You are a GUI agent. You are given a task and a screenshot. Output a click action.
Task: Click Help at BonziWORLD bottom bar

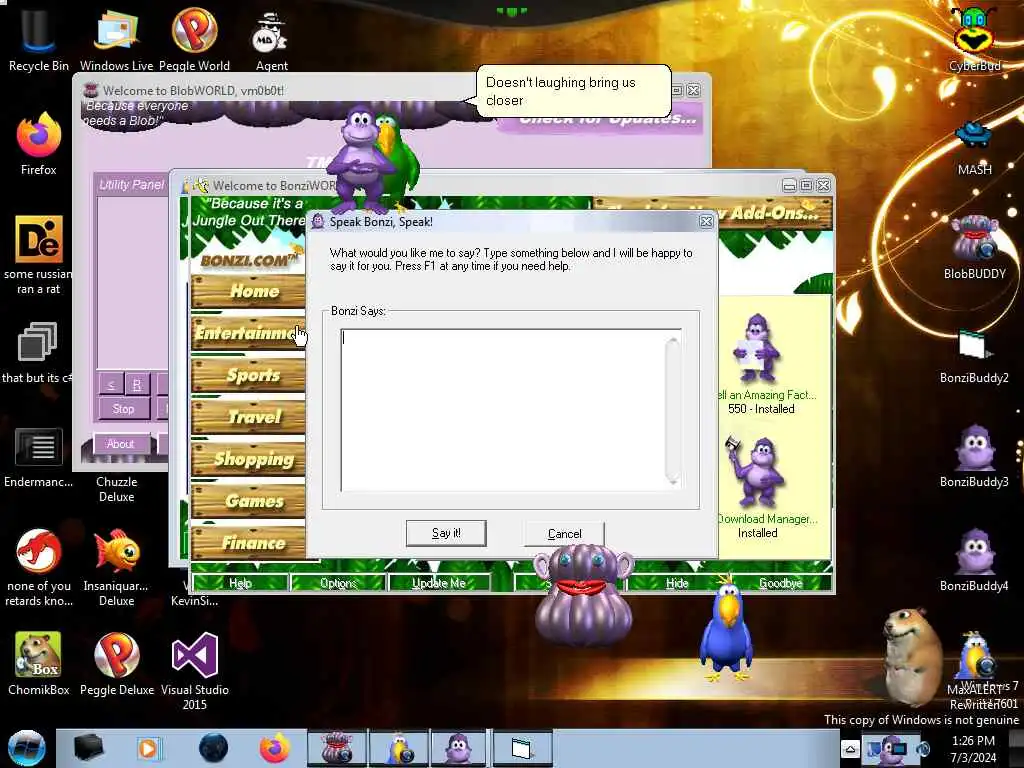[x=240, y=583]
